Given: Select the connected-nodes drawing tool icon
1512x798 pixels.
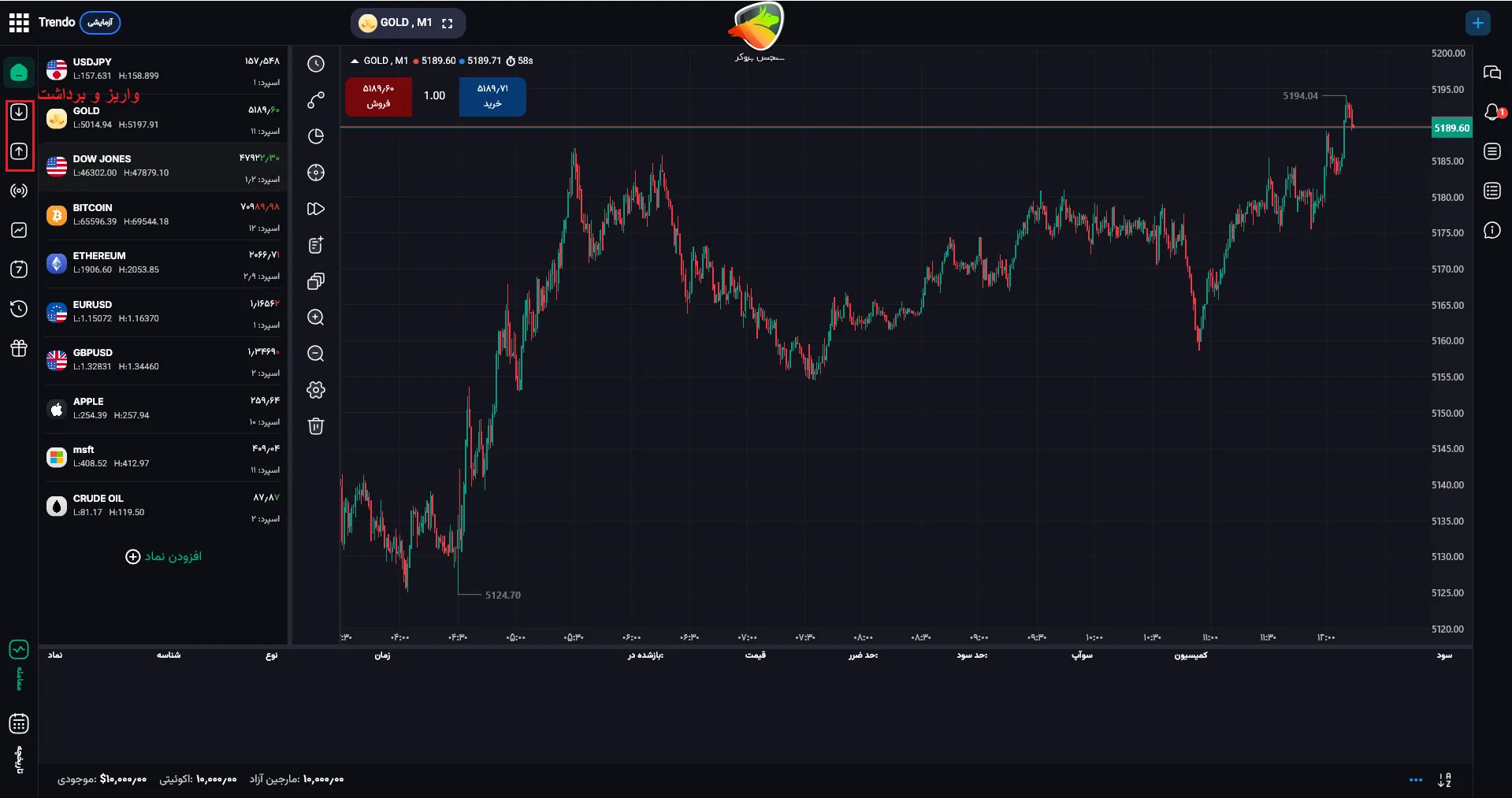Looking at the screenshot, I should pyautogui.click(x=316, y=100).
